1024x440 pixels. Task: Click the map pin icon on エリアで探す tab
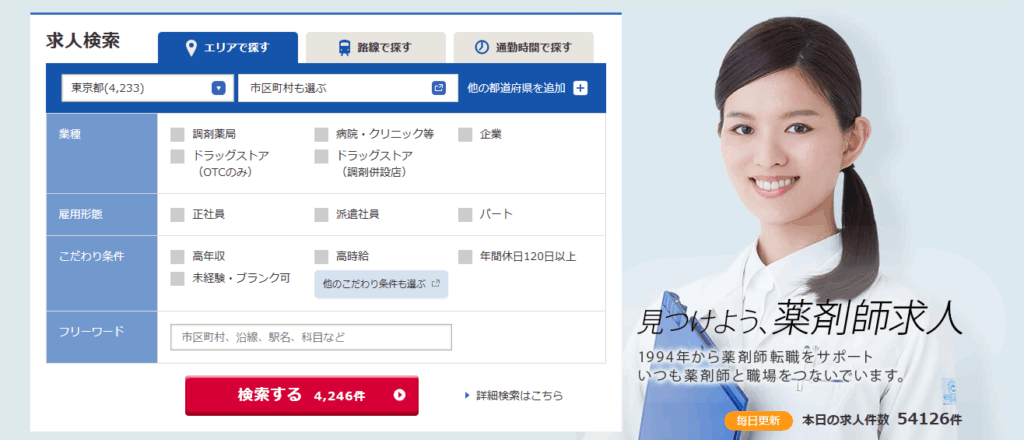tap(191, 48)
